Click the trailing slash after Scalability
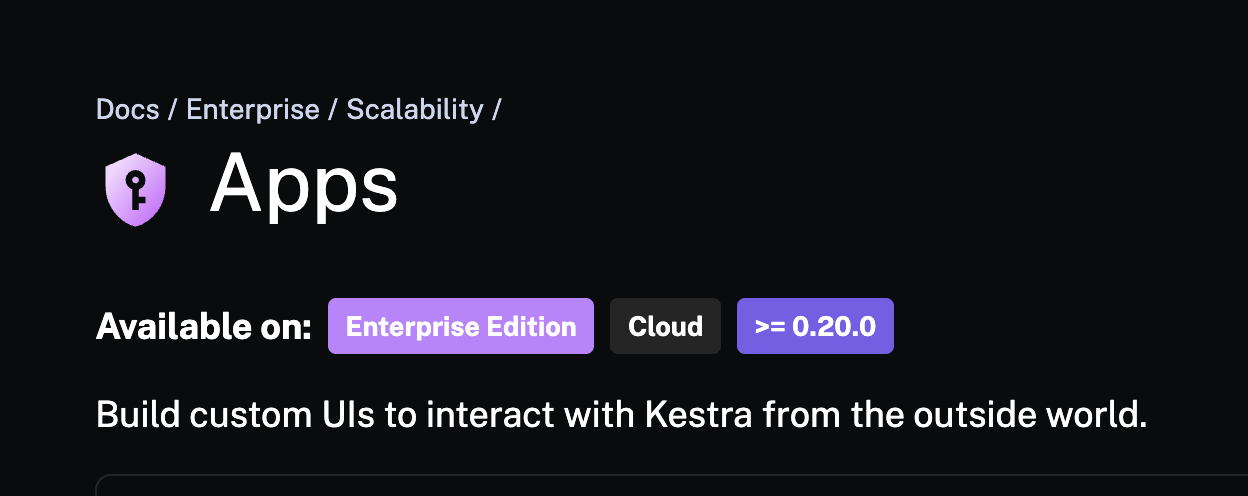Viewport: 1248px width, 496px height. pos(496,109)
